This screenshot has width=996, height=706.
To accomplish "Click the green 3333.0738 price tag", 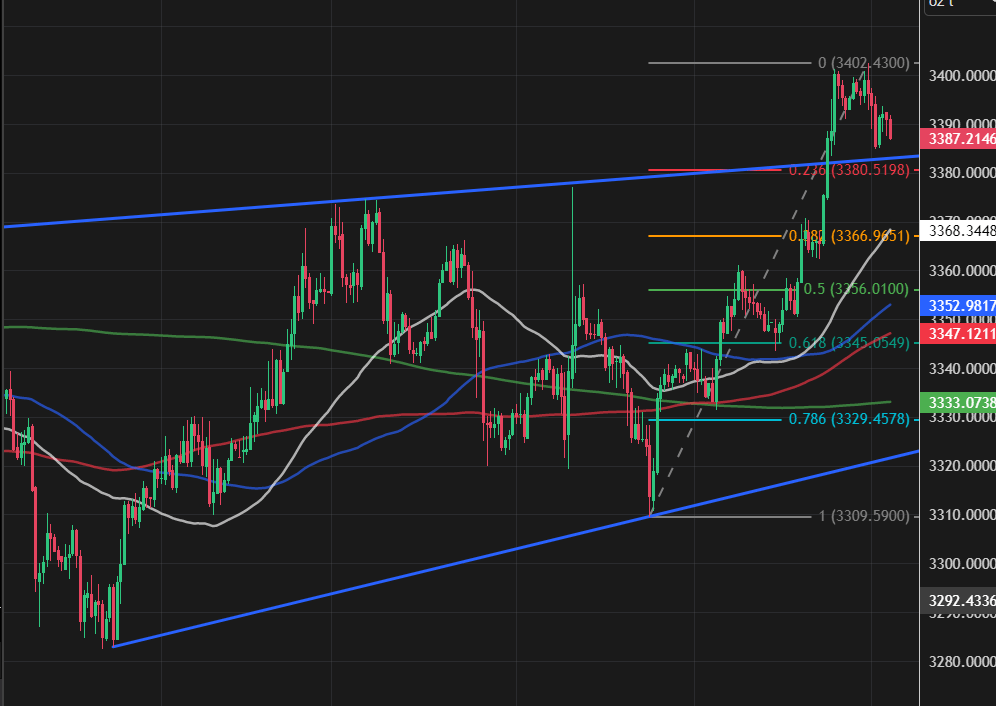I will point(958,402).
